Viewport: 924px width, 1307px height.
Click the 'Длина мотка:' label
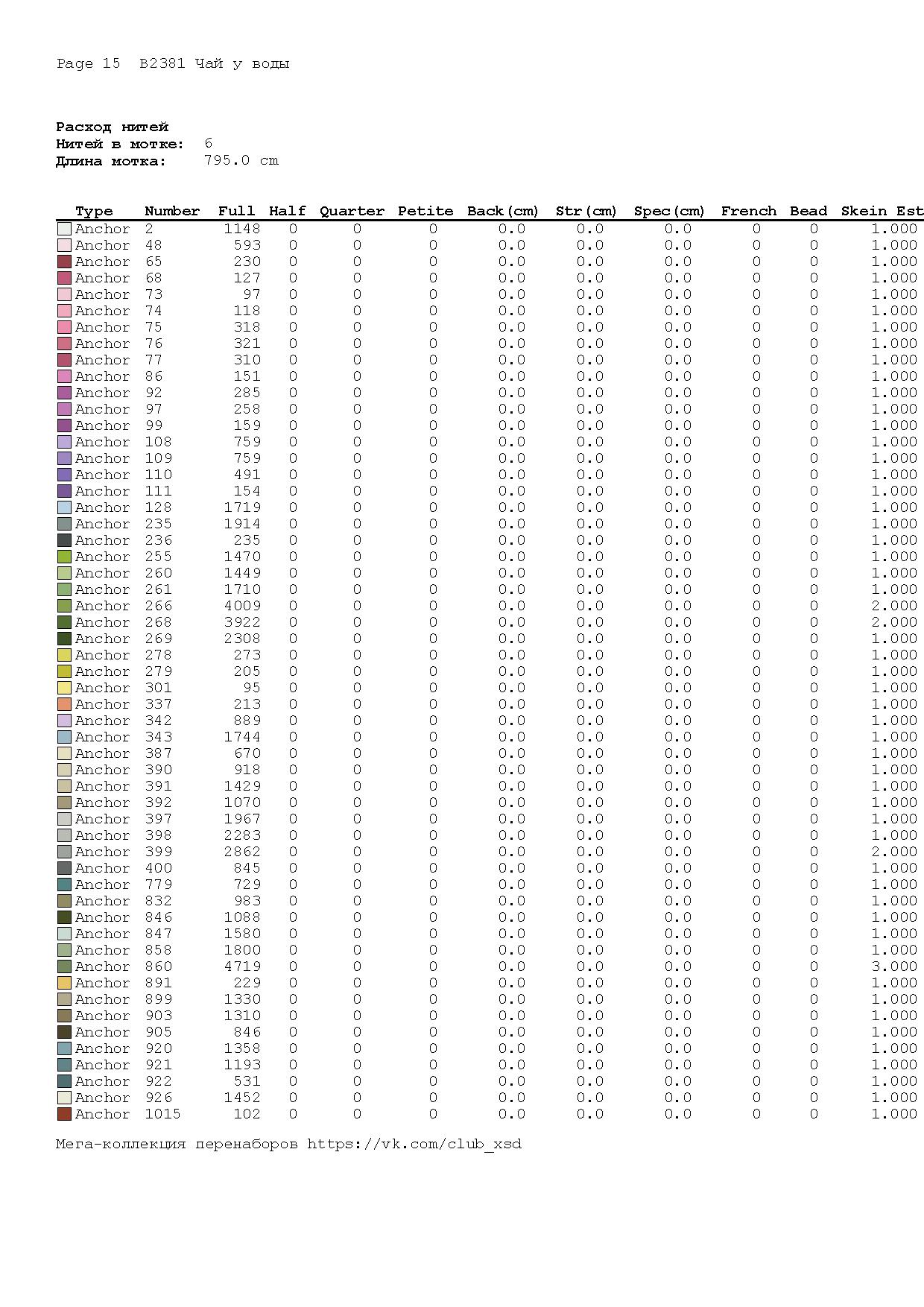pyautogui.click(x=111, y=161)
